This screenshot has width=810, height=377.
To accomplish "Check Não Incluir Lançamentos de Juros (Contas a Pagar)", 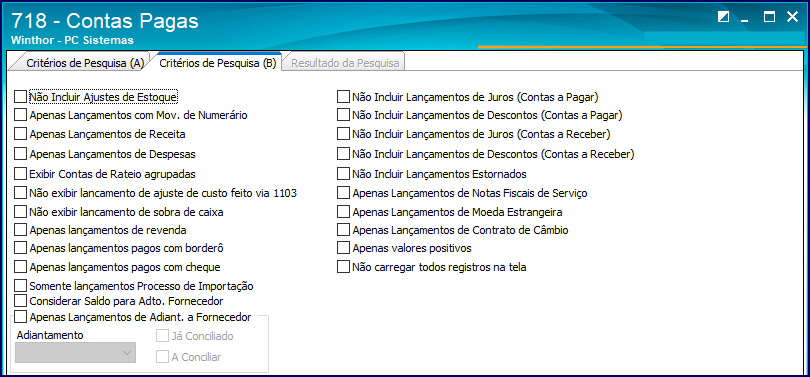I will click(343, 97).
